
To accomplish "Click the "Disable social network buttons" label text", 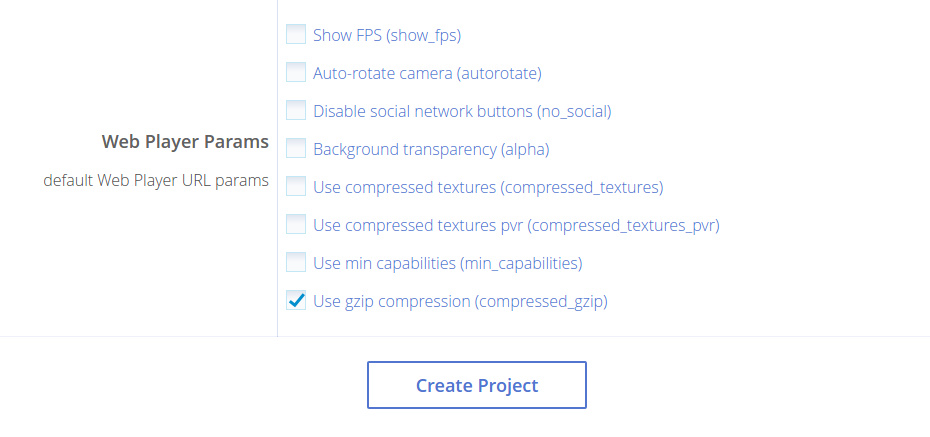I will pos(423,111).
